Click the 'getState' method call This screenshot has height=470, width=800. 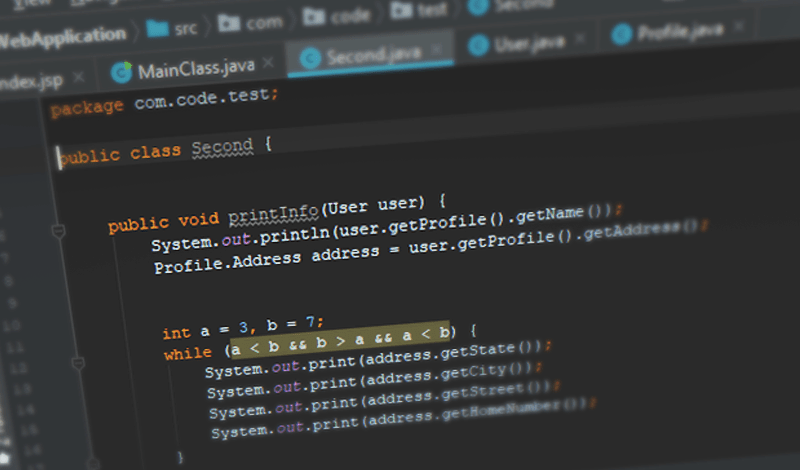[478, 352]
